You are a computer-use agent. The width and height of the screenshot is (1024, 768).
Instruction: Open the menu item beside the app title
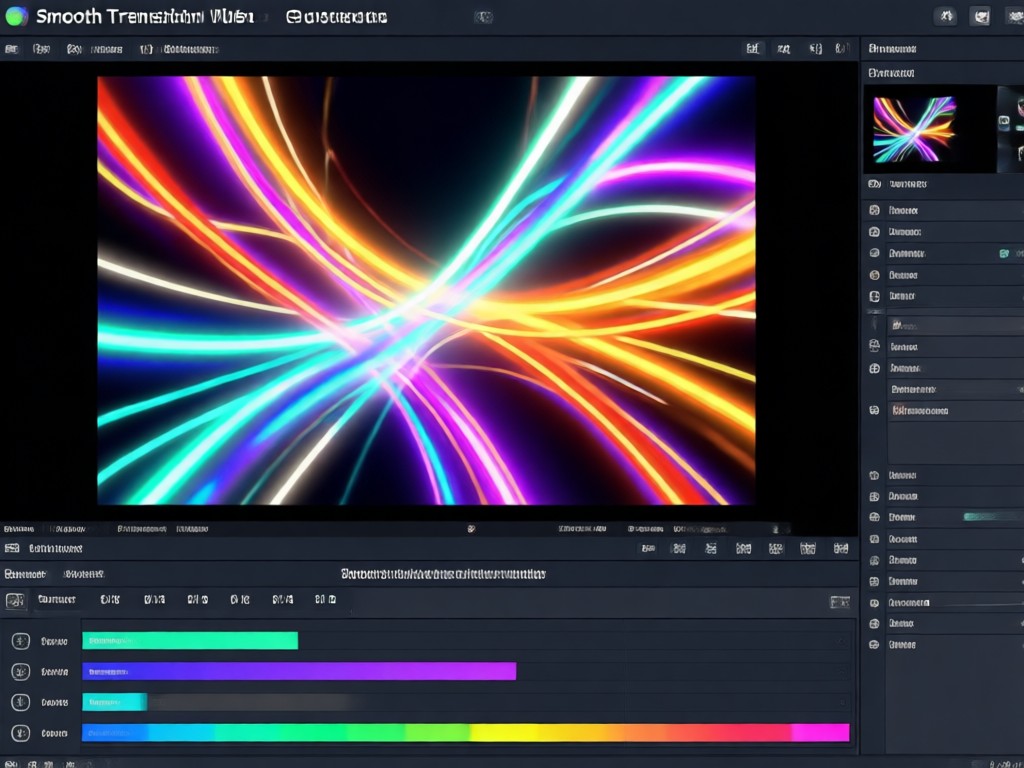(336, 17)
